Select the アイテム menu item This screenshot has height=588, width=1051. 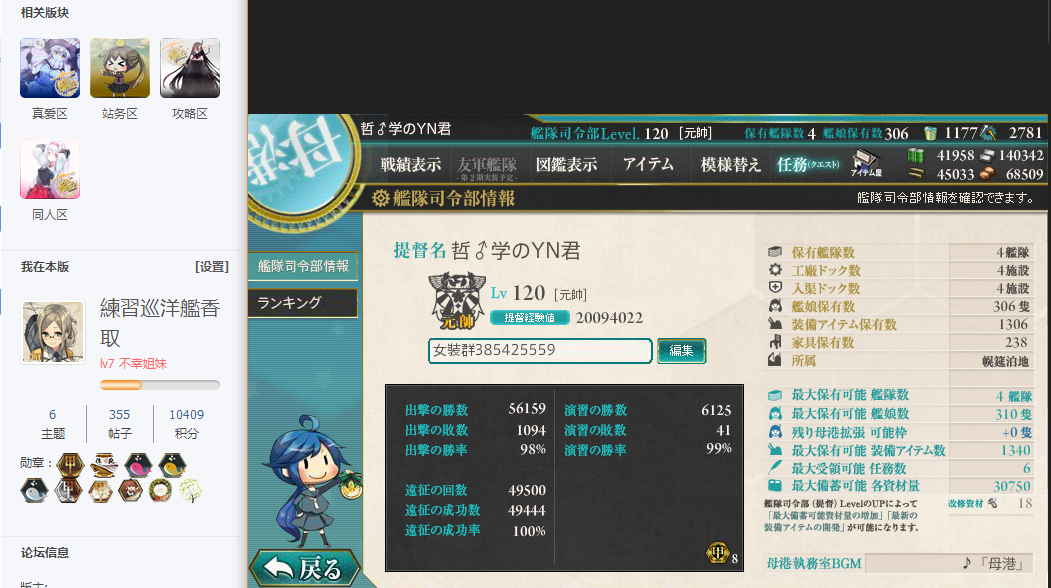pyautogui.click(x=648, y=164)
